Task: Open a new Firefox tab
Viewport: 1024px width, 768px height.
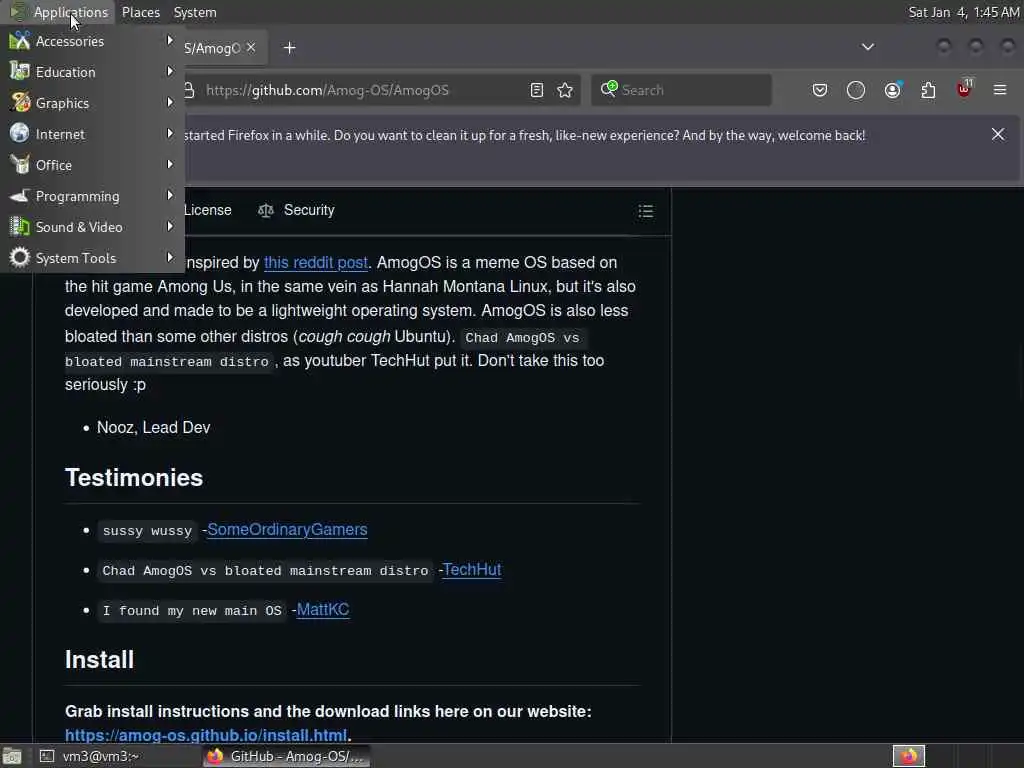Action: click(289, 48)
